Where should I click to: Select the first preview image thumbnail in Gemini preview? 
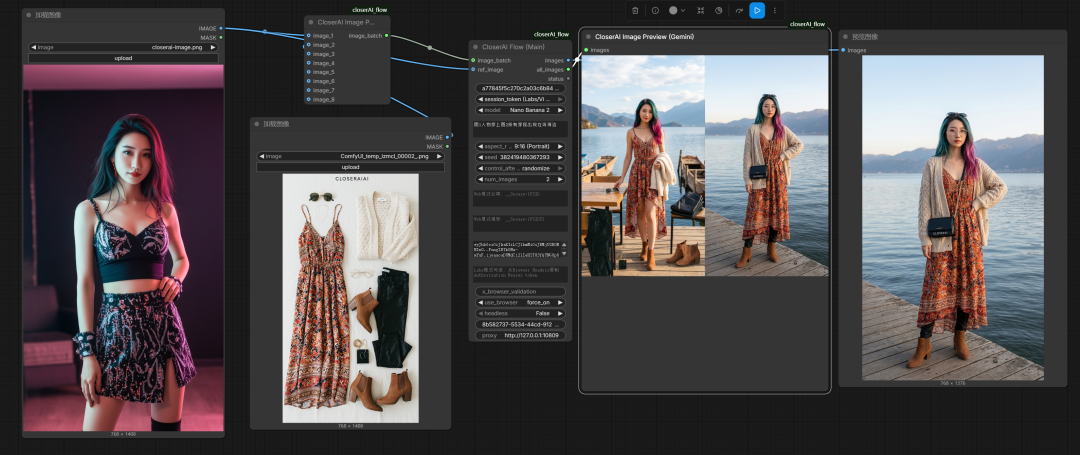pos(643,165)
